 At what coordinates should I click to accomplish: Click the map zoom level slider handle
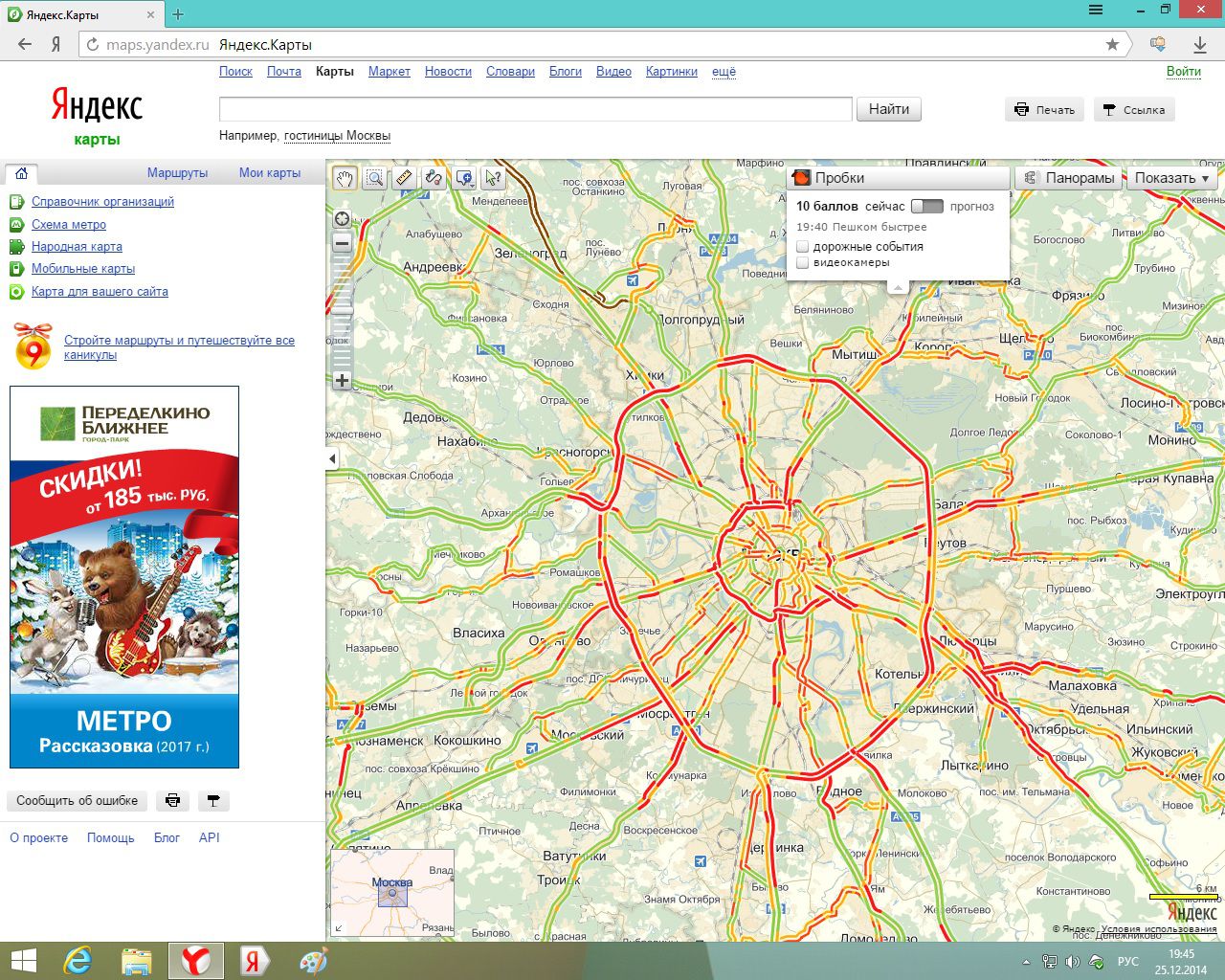point(342,309)
